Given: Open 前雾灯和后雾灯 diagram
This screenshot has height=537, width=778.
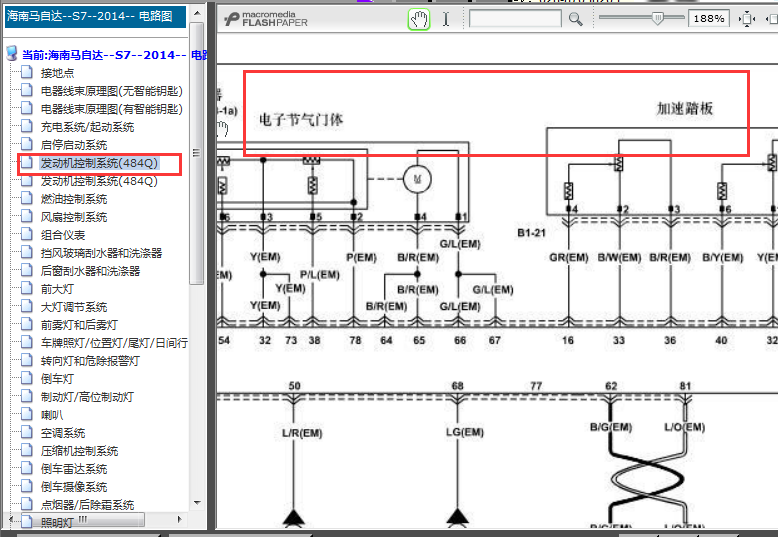Looking at the screenshot, I should coord(79,325).
